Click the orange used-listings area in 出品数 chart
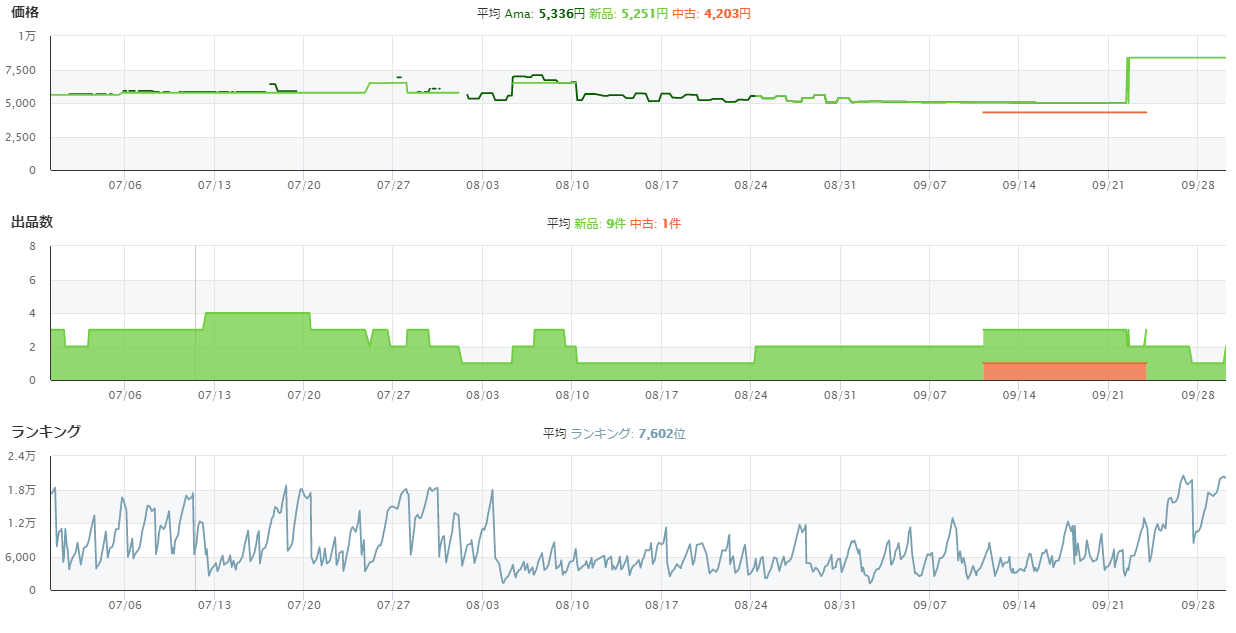 [x=1064, y=371]
